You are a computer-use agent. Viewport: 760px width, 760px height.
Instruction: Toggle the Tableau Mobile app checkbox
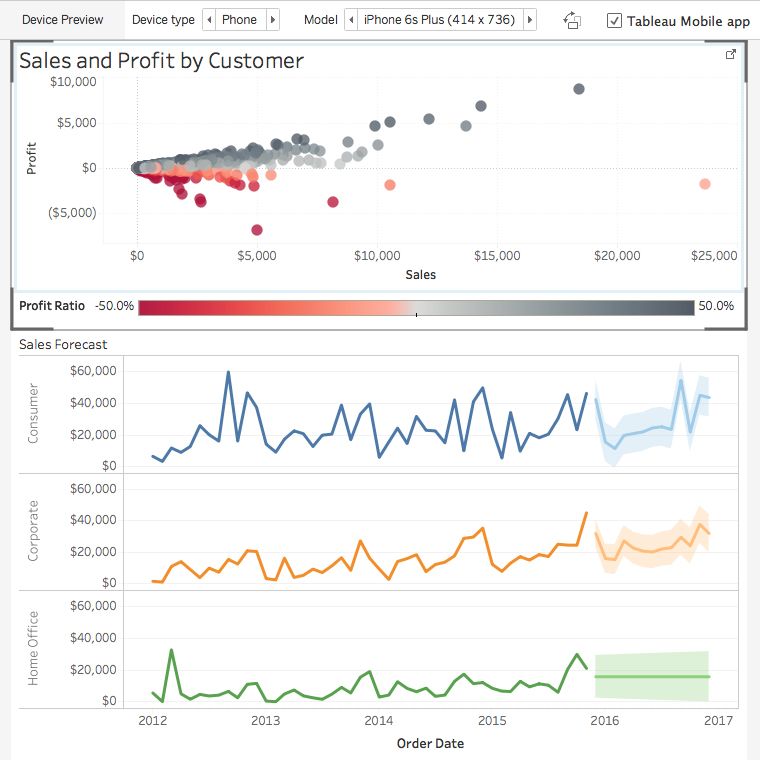point(614,20)
